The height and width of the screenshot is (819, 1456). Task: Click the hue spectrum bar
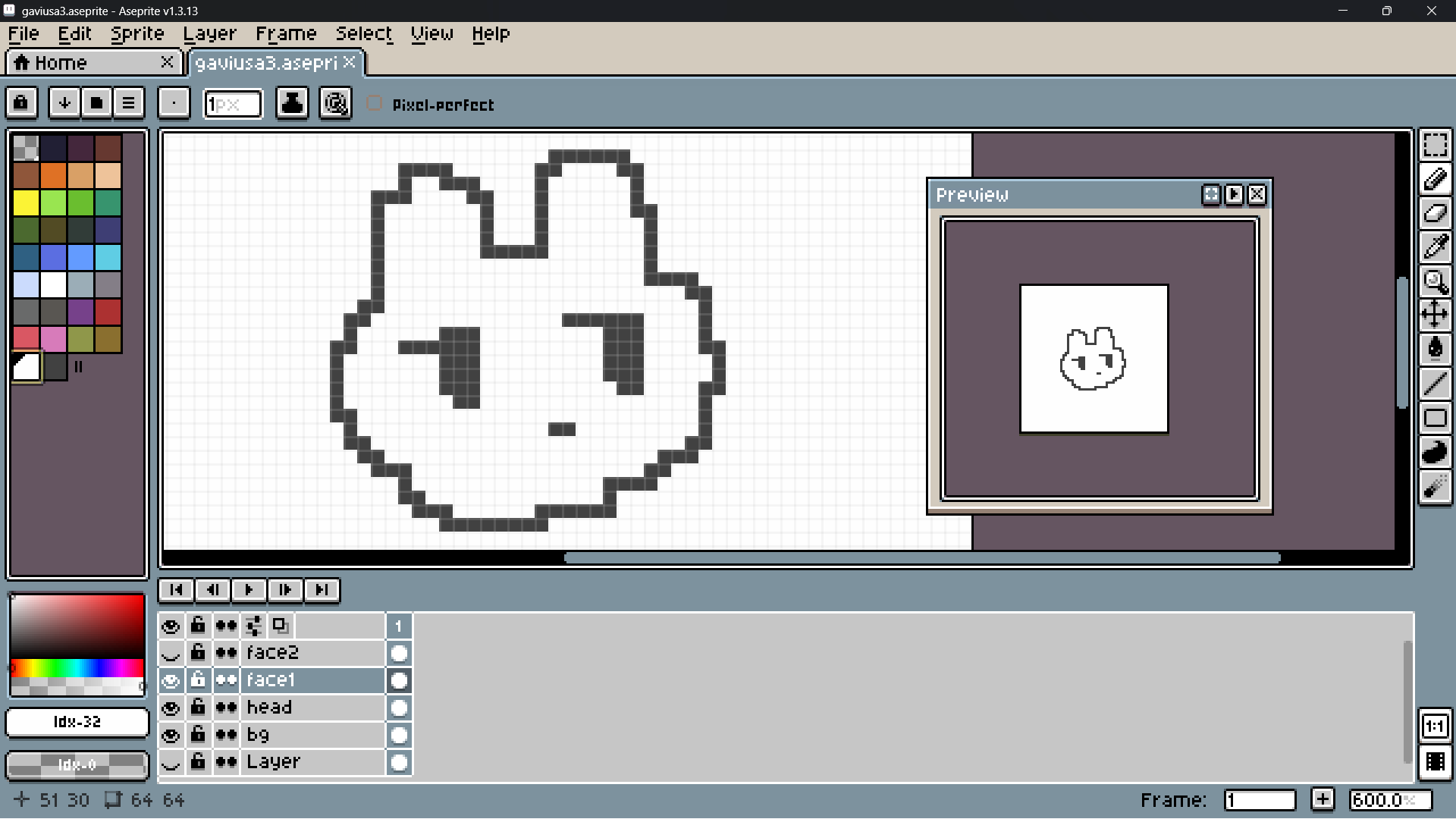coord(77,668)
